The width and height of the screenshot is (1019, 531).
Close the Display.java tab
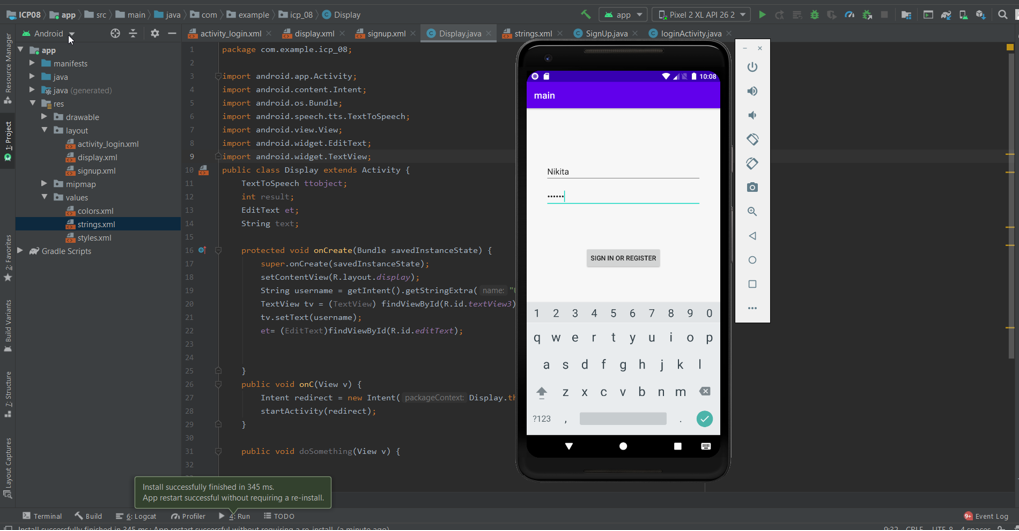click(x=489, y=33)
